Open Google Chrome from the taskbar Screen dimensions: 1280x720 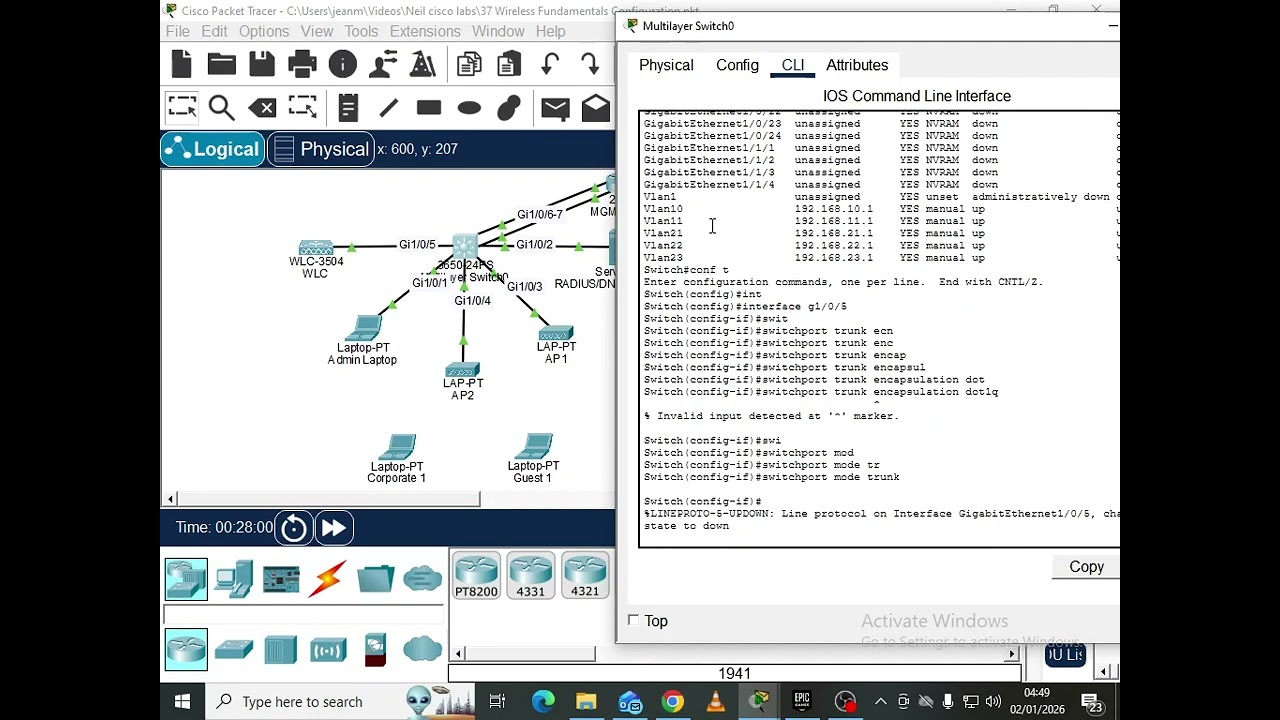[672, 702]
